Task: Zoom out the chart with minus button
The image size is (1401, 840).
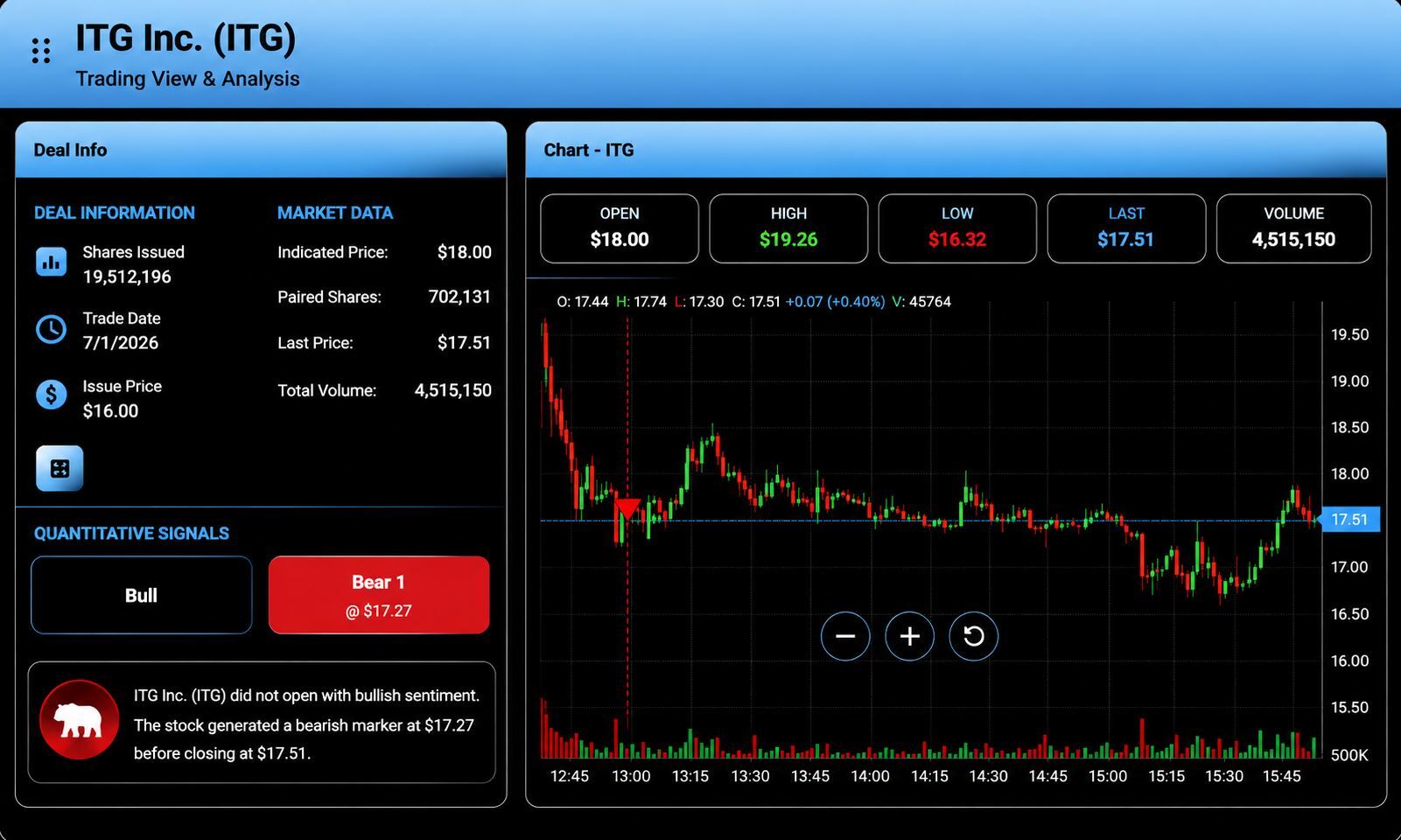Action: (845, 636)
